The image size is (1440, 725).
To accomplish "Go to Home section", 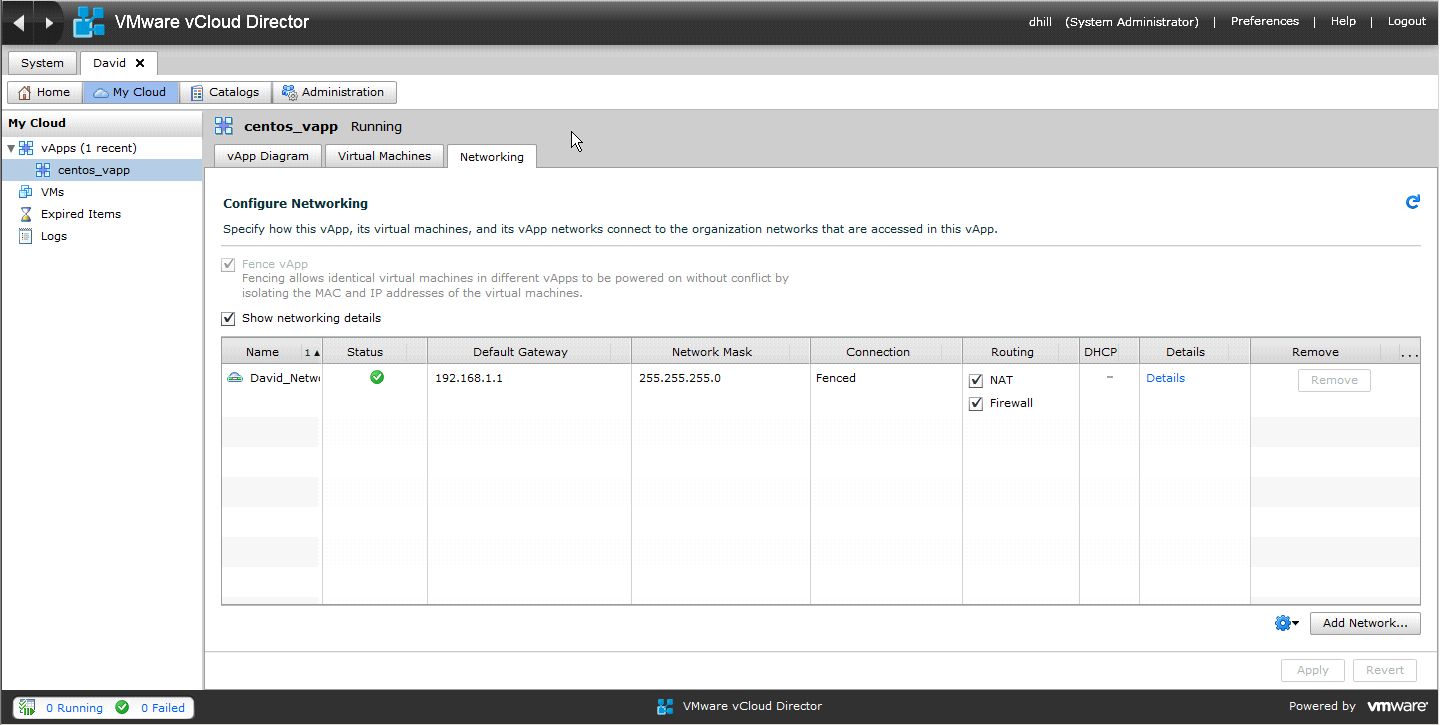I will (44, 92).
